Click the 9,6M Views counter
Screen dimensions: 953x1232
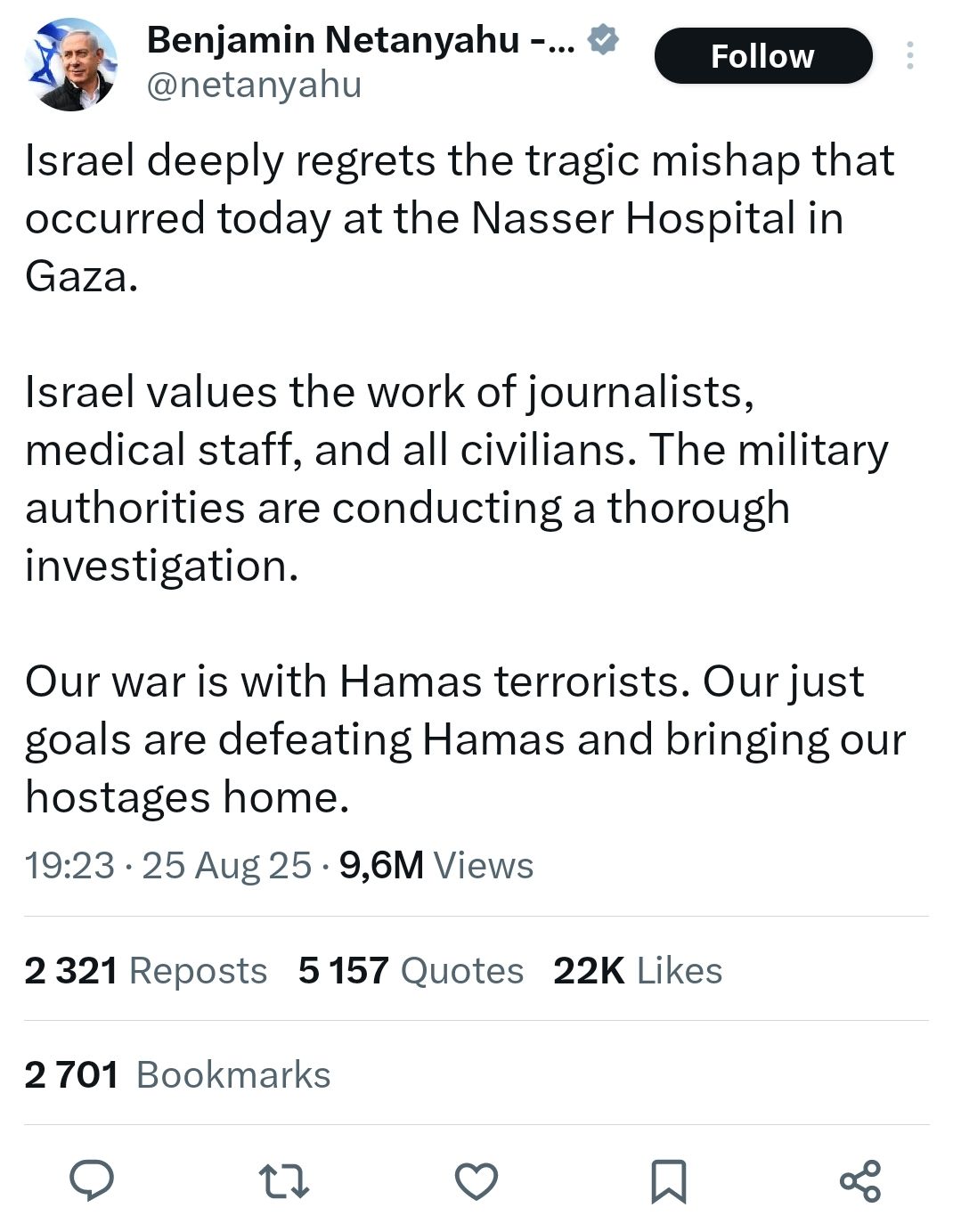click(x=436, y=865)
